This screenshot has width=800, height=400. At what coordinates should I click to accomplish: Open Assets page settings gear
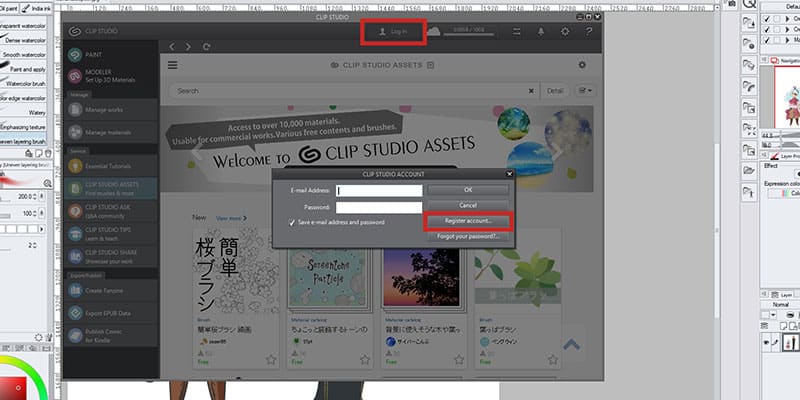tap(582, 65)
